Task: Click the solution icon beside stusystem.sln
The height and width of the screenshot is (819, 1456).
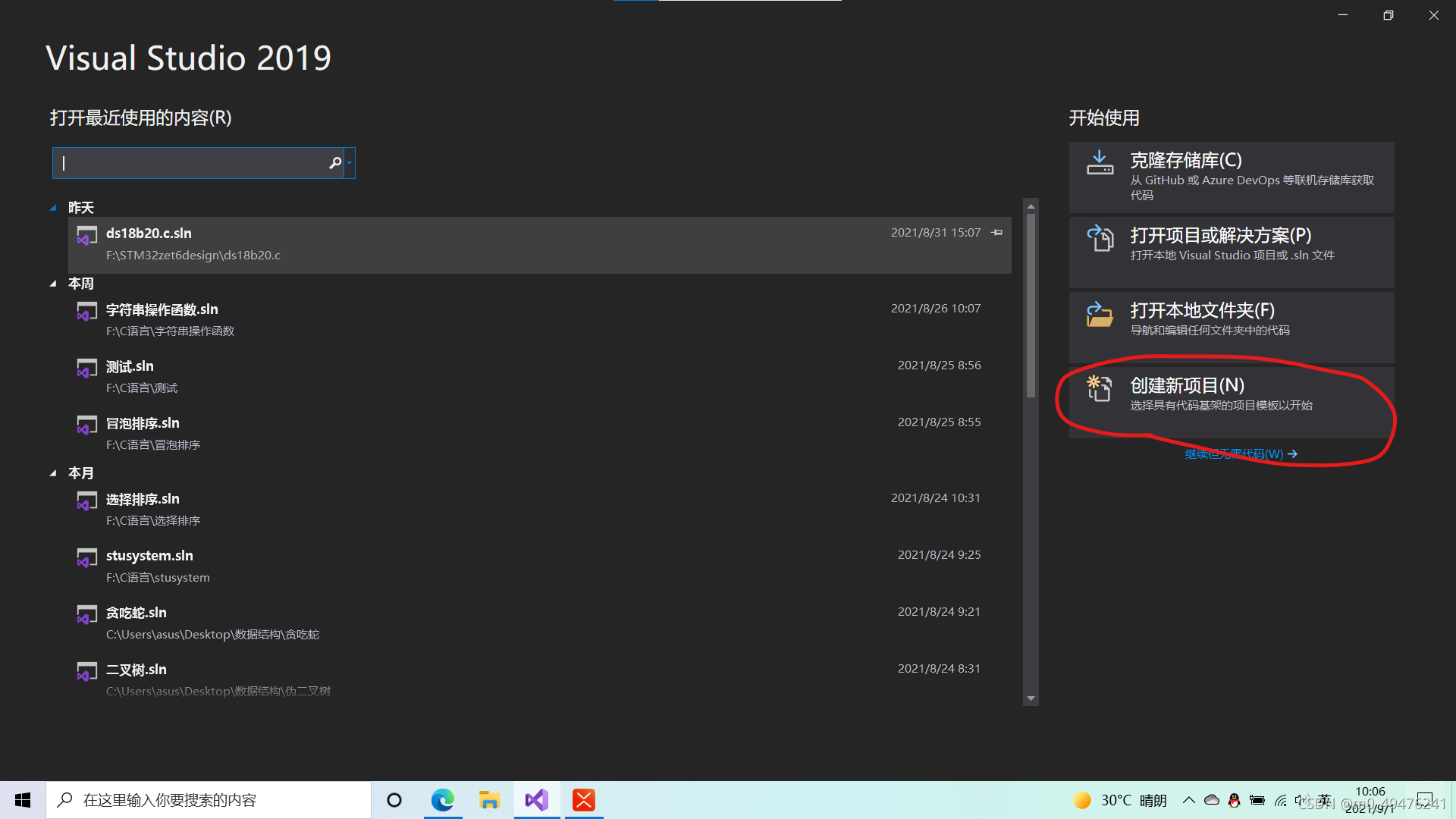Action: pyautogui.click(x=86, y=557)
